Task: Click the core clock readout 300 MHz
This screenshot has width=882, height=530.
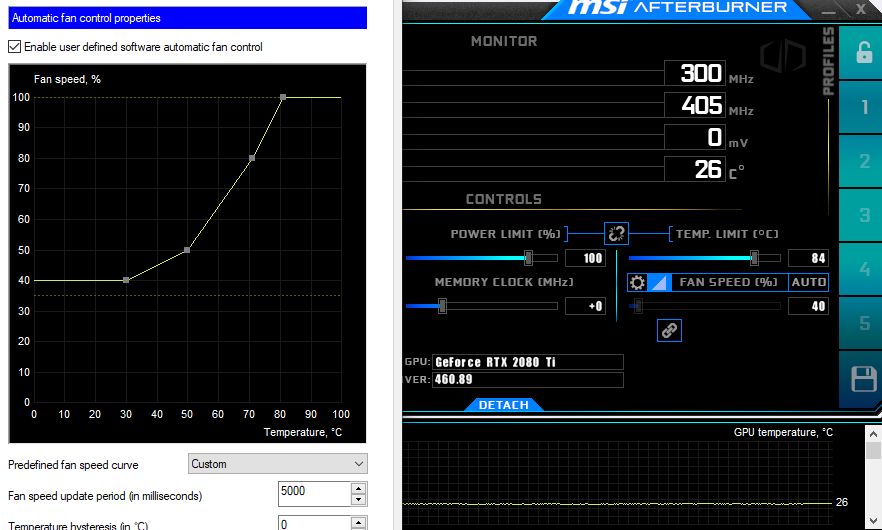Action: [695, 73]
